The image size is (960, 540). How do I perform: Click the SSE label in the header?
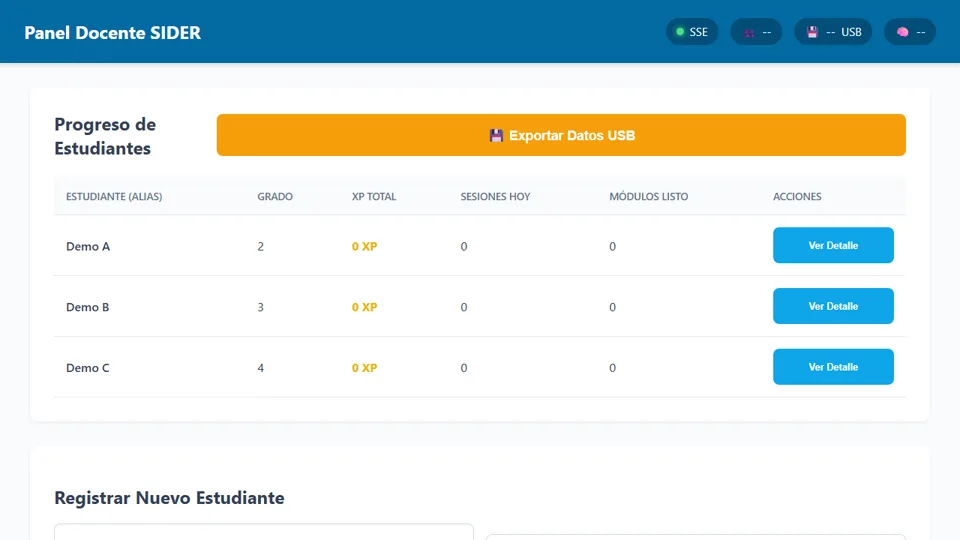click(699, 32)
